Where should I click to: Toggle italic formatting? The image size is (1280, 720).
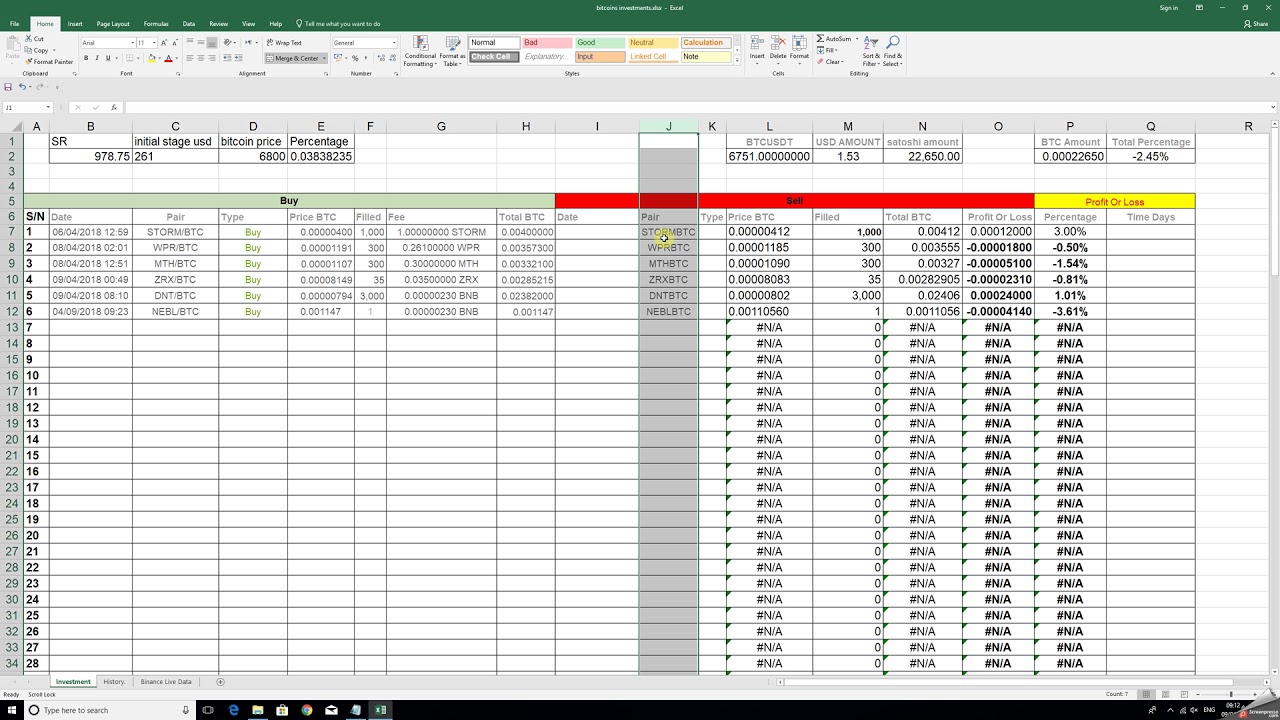[96, 58]
